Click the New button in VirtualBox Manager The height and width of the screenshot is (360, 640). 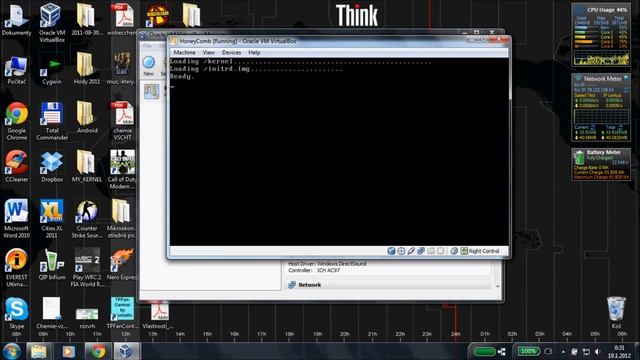coord(149,66)
